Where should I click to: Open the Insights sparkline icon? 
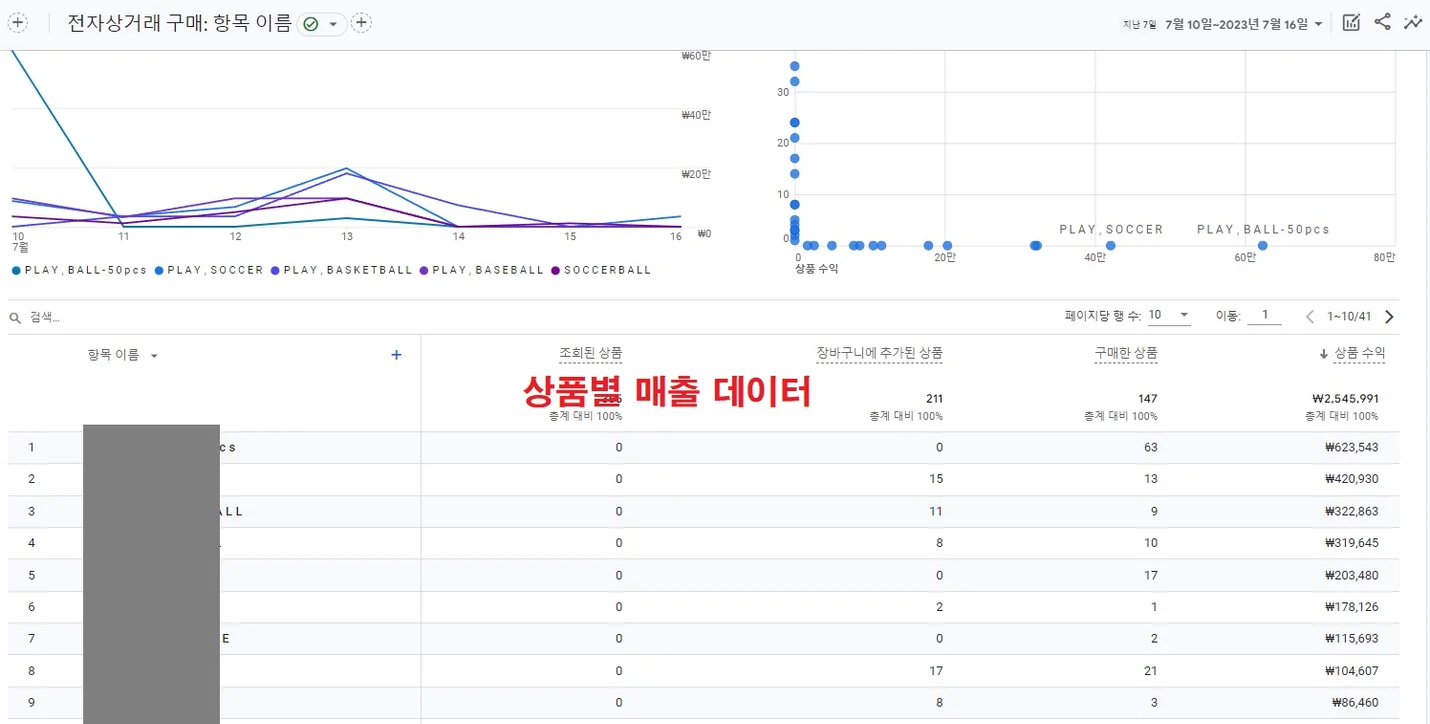point(1413,22)
